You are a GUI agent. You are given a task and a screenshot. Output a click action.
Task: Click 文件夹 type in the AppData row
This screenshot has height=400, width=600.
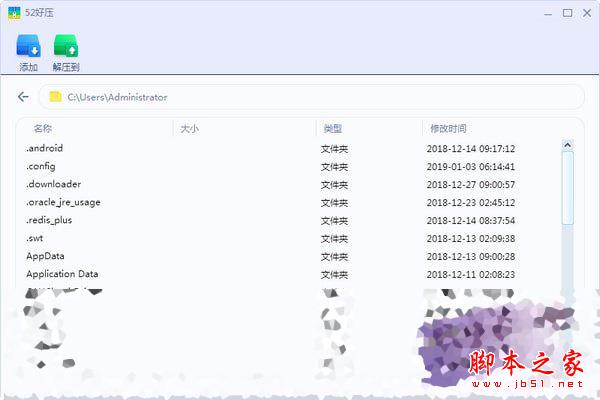tap(334, 257)
